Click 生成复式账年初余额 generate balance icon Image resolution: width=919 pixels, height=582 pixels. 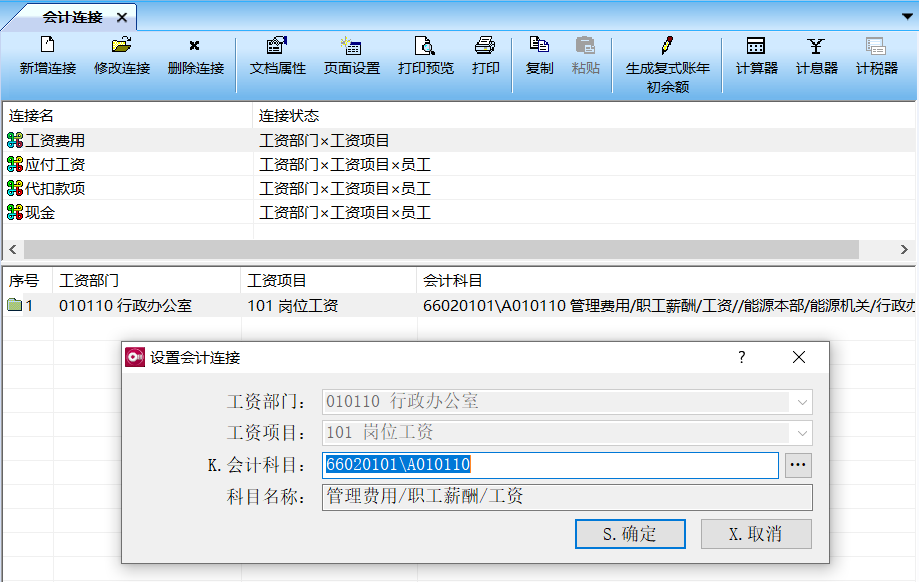[667, 60]
